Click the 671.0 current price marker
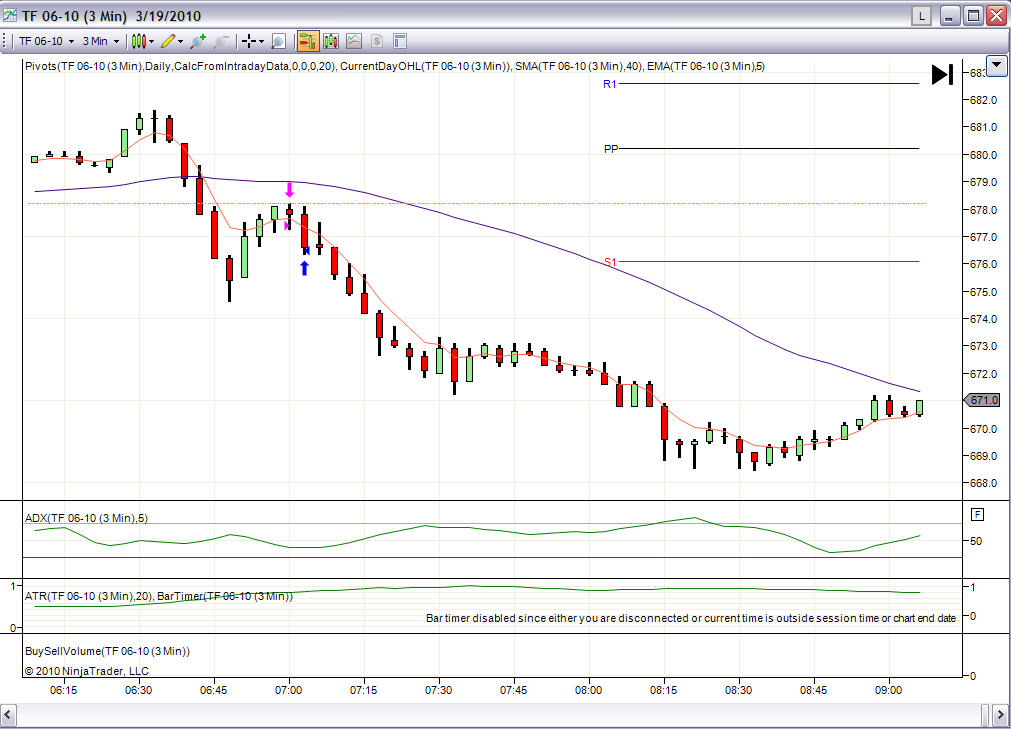This screenshot has height=729, width=1011. point(983,400)
